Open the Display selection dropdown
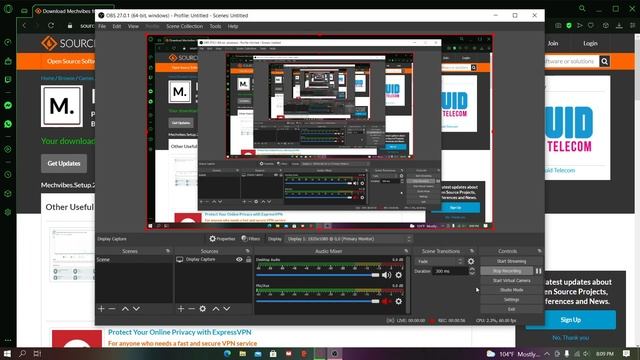The height and width of the screenshot is (360, 640). tap(349, 239)
